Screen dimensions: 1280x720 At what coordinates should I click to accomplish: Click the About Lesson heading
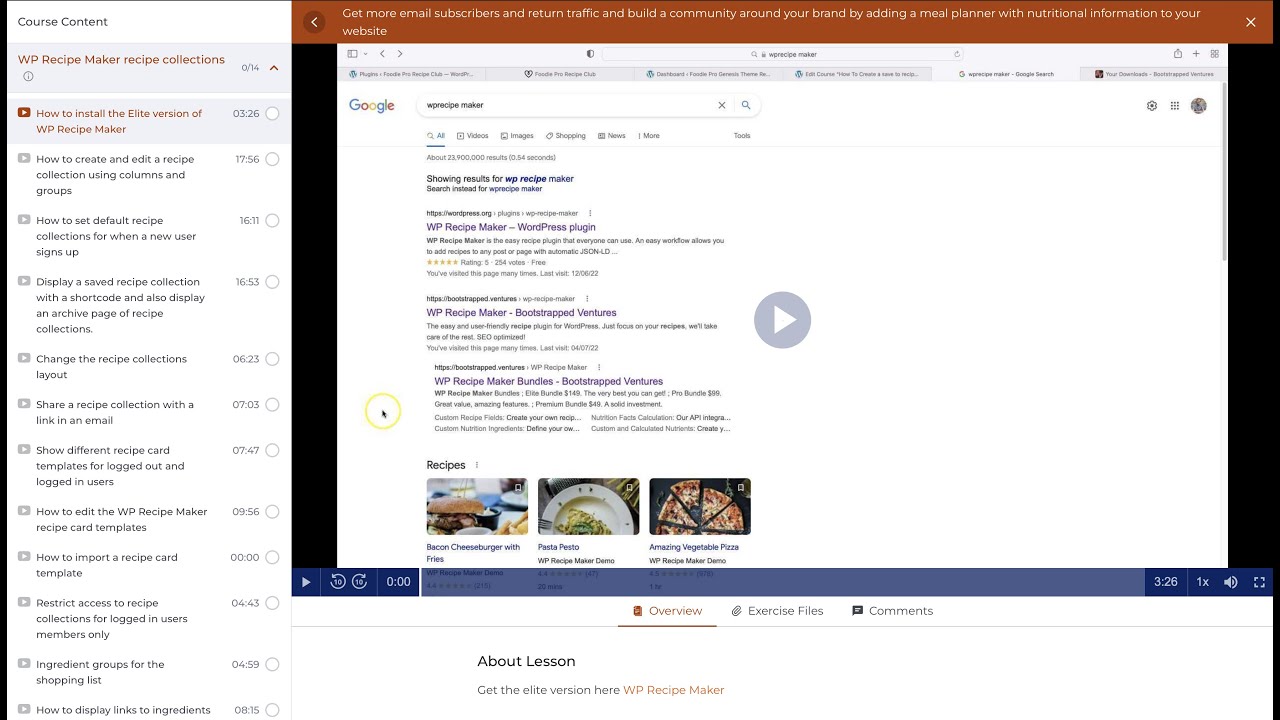(x=526, y=661)
